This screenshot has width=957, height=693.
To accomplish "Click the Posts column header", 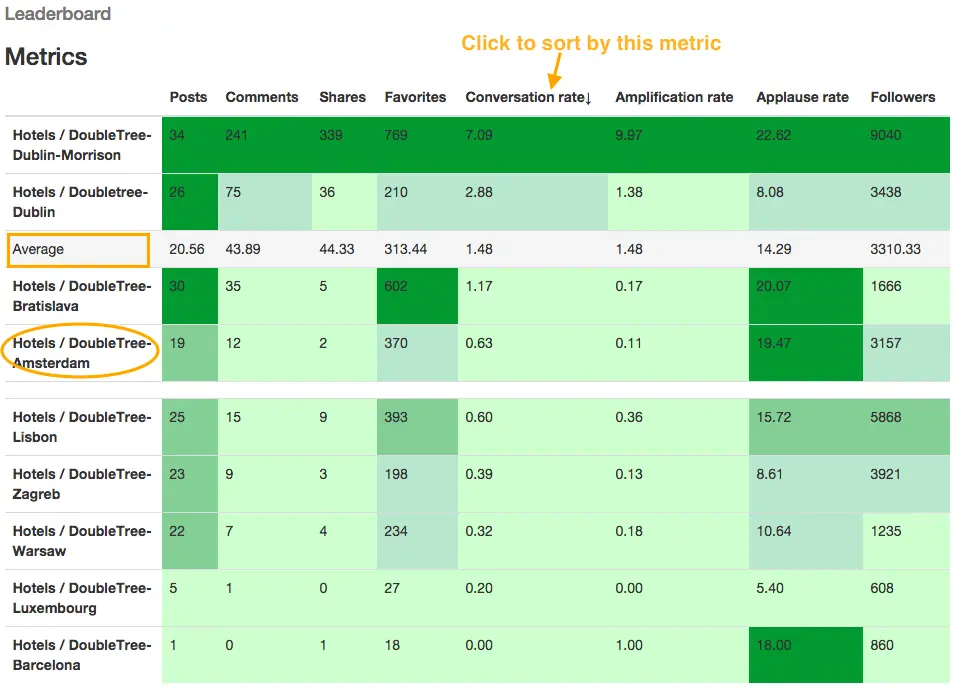I will (188, 97).
